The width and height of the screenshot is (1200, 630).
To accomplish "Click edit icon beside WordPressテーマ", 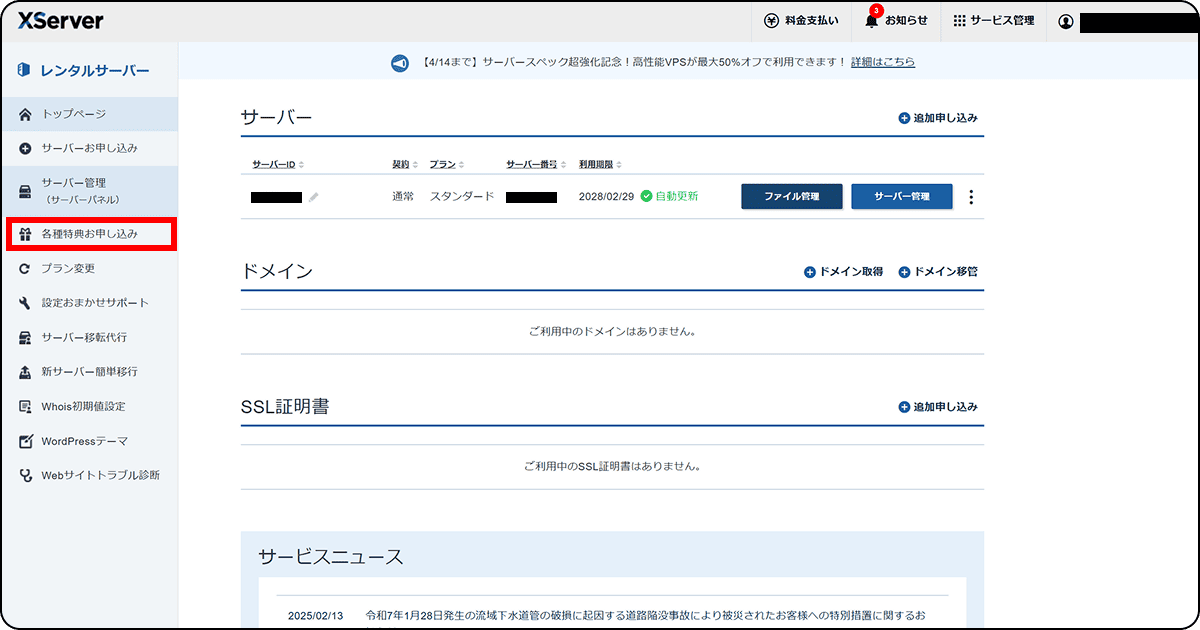I will click(x=26, y=441).
